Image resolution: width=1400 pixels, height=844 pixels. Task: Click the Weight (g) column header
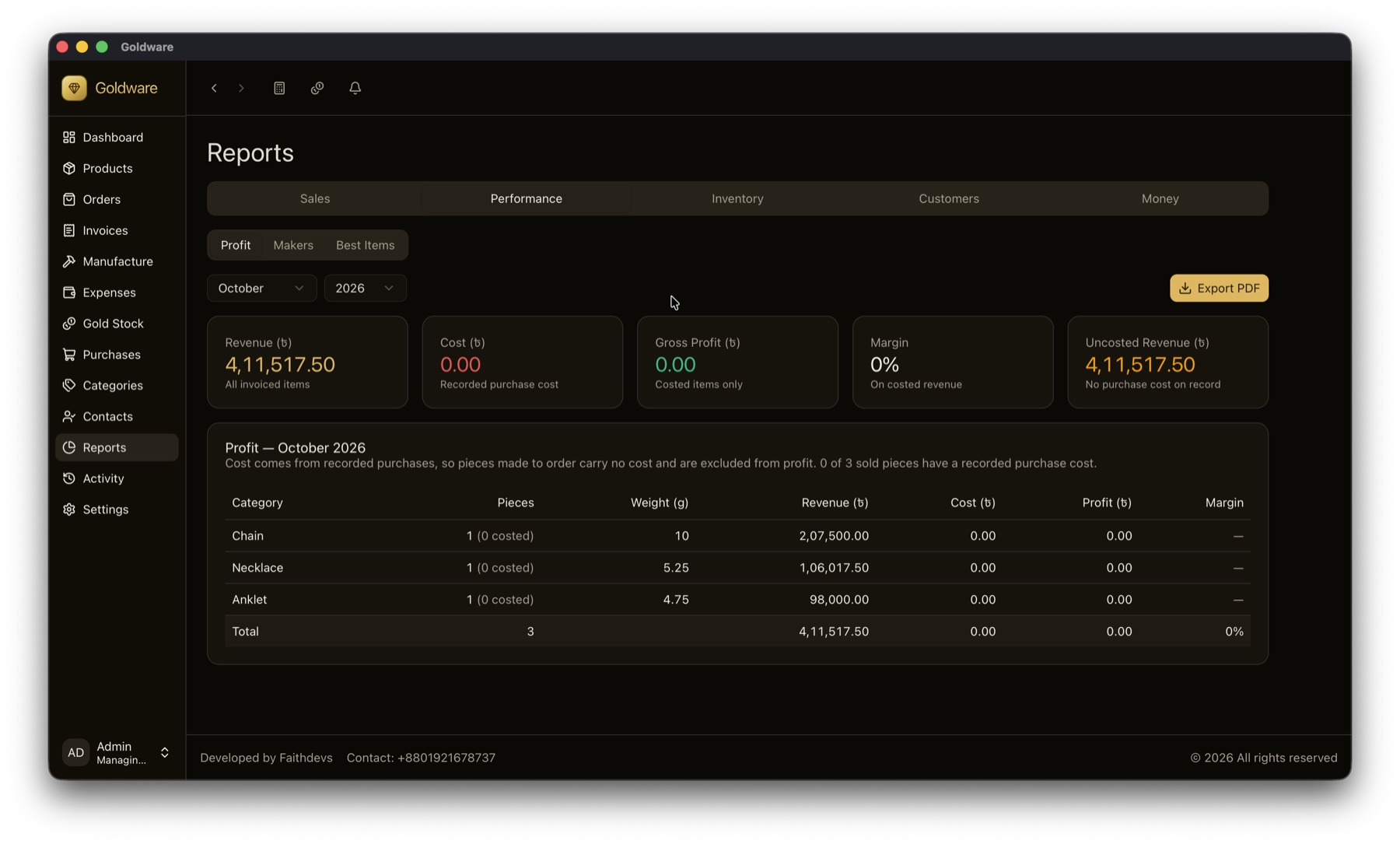[660, 503]
